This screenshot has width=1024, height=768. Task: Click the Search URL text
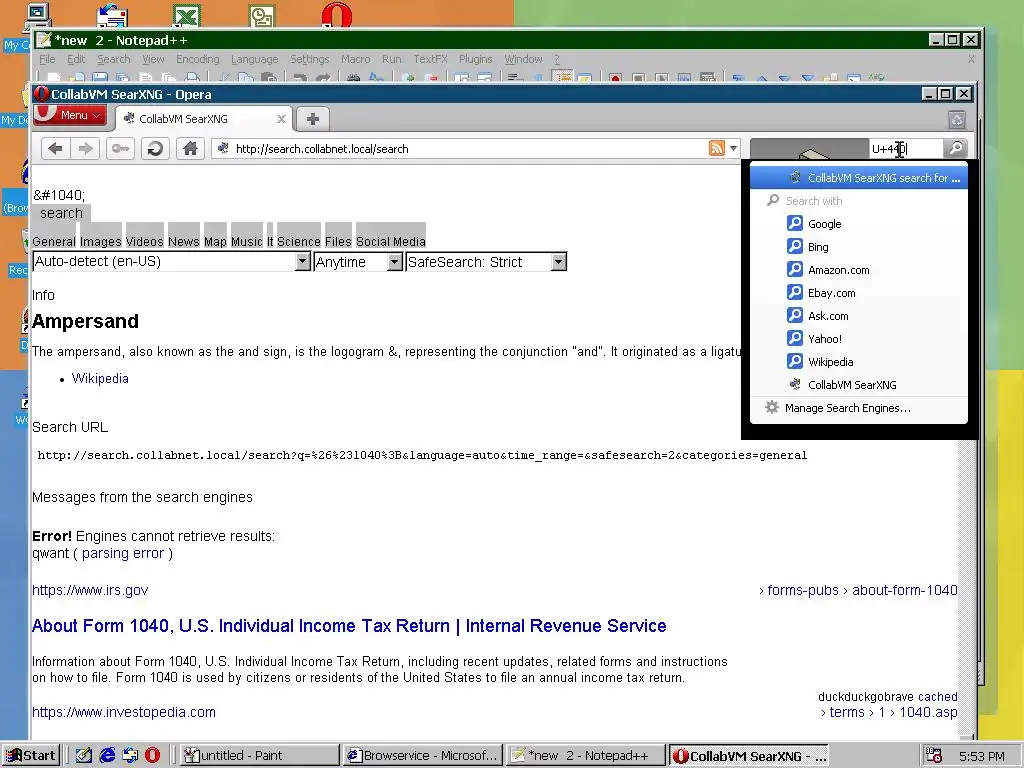tap(70, 427)
